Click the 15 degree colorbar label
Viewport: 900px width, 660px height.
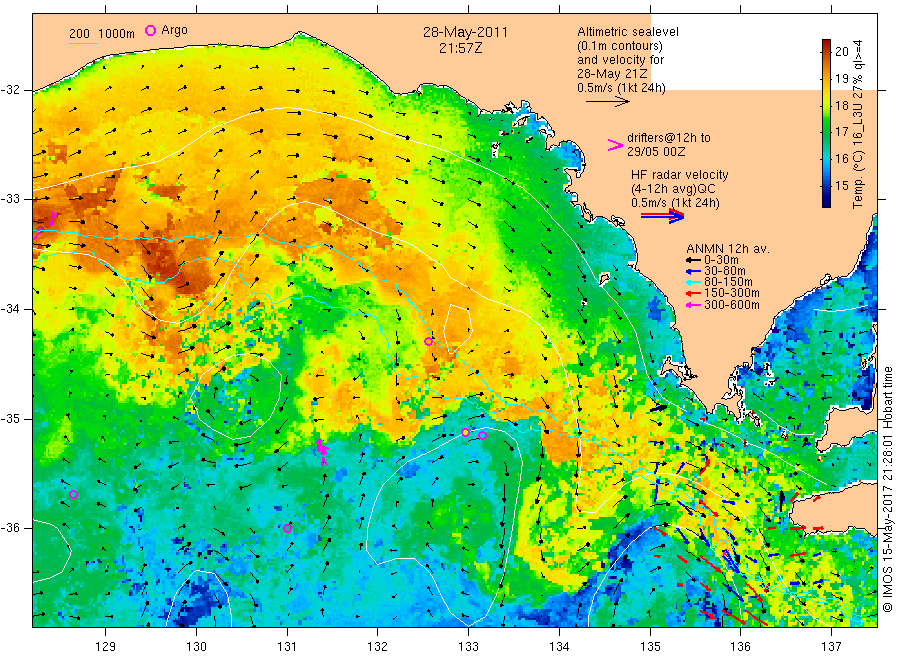[x=841, y=185]
